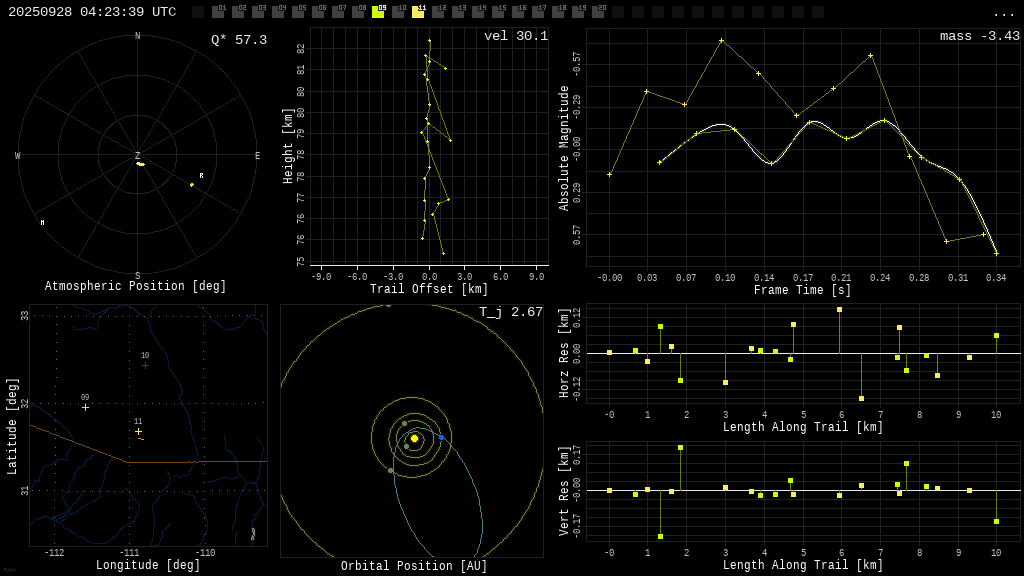
Task: Click the blue Earth dot in orbit plot
Action: point(441,437)
